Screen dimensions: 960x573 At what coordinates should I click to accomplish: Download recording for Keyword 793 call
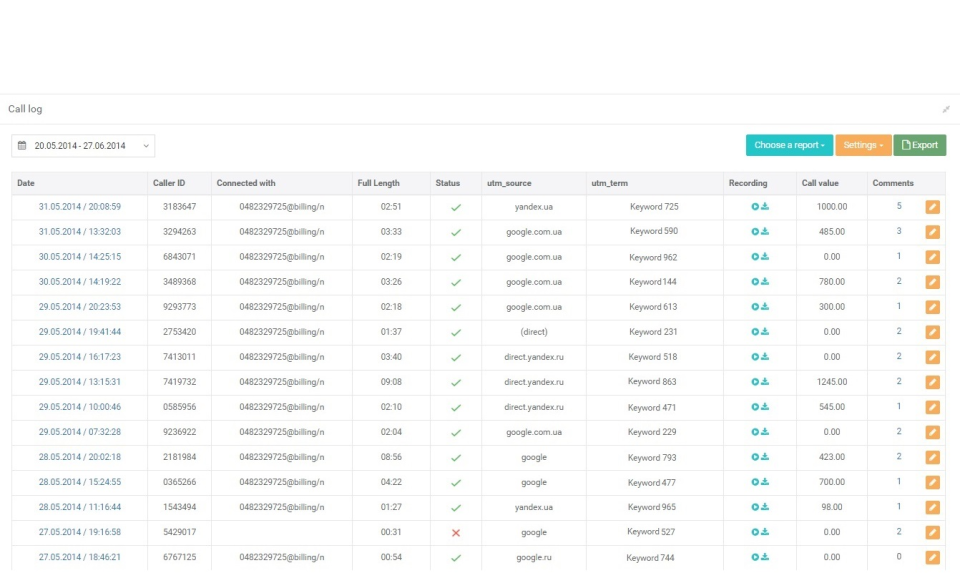(765, 457)
